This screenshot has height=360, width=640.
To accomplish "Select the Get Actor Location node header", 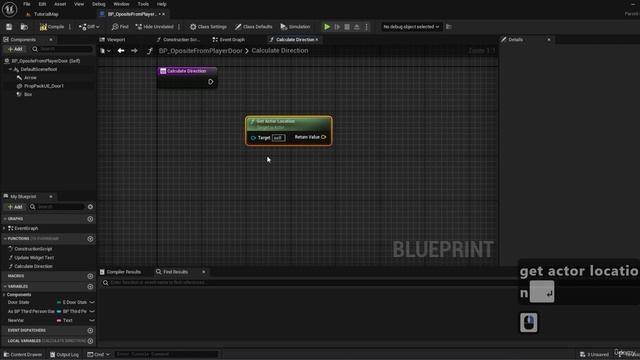I will point(289,124).
